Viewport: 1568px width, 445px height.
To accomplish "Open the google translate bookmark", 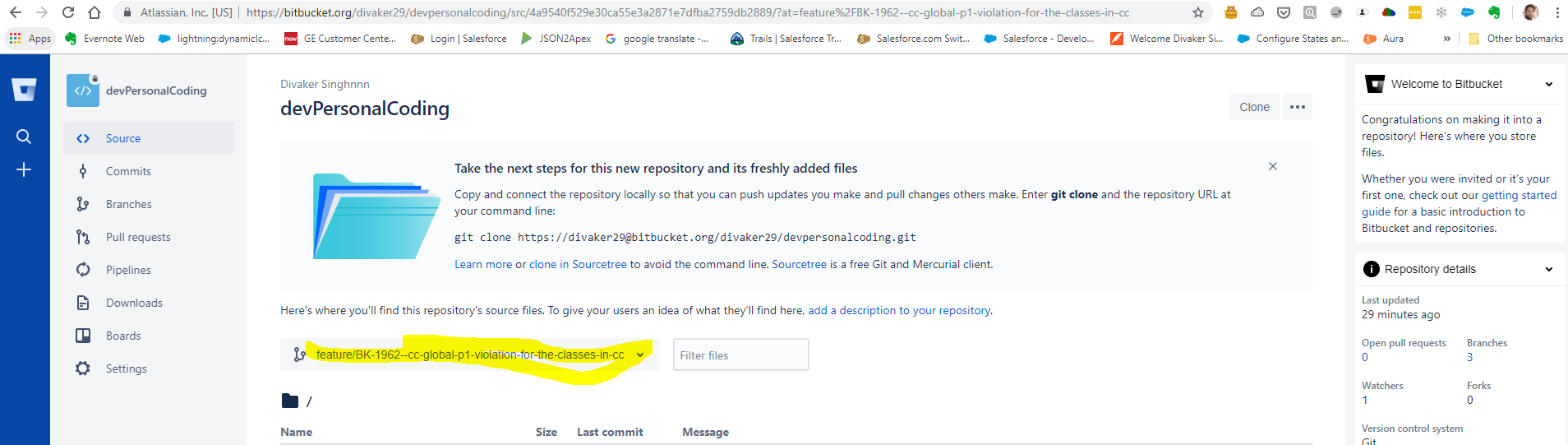I will coord(657,39).
